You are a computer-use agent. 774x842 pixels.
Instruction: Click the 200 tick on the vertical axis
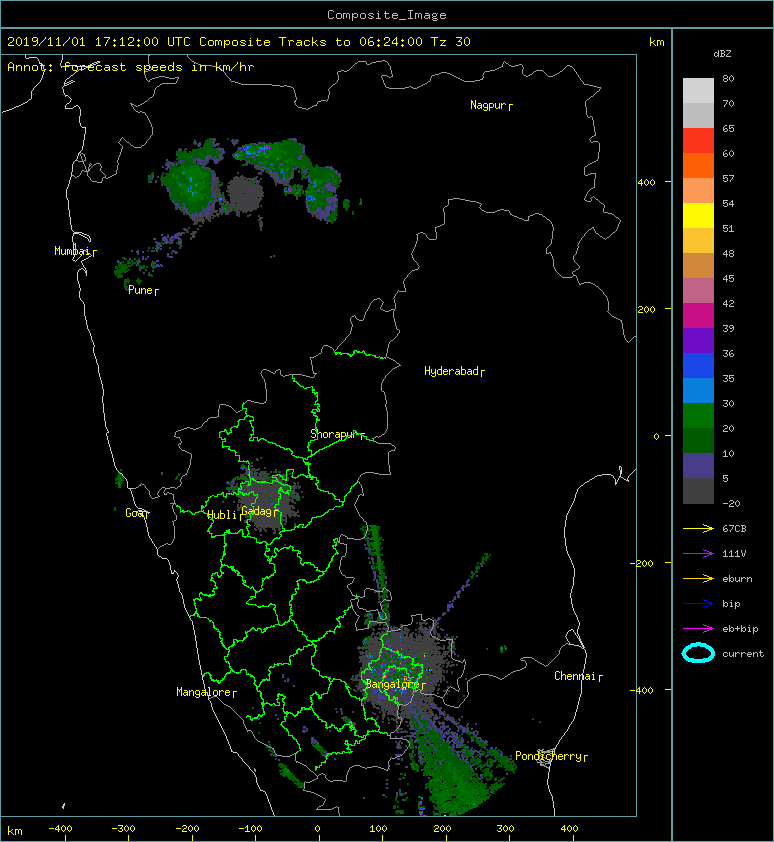click(x=647, y=309)
